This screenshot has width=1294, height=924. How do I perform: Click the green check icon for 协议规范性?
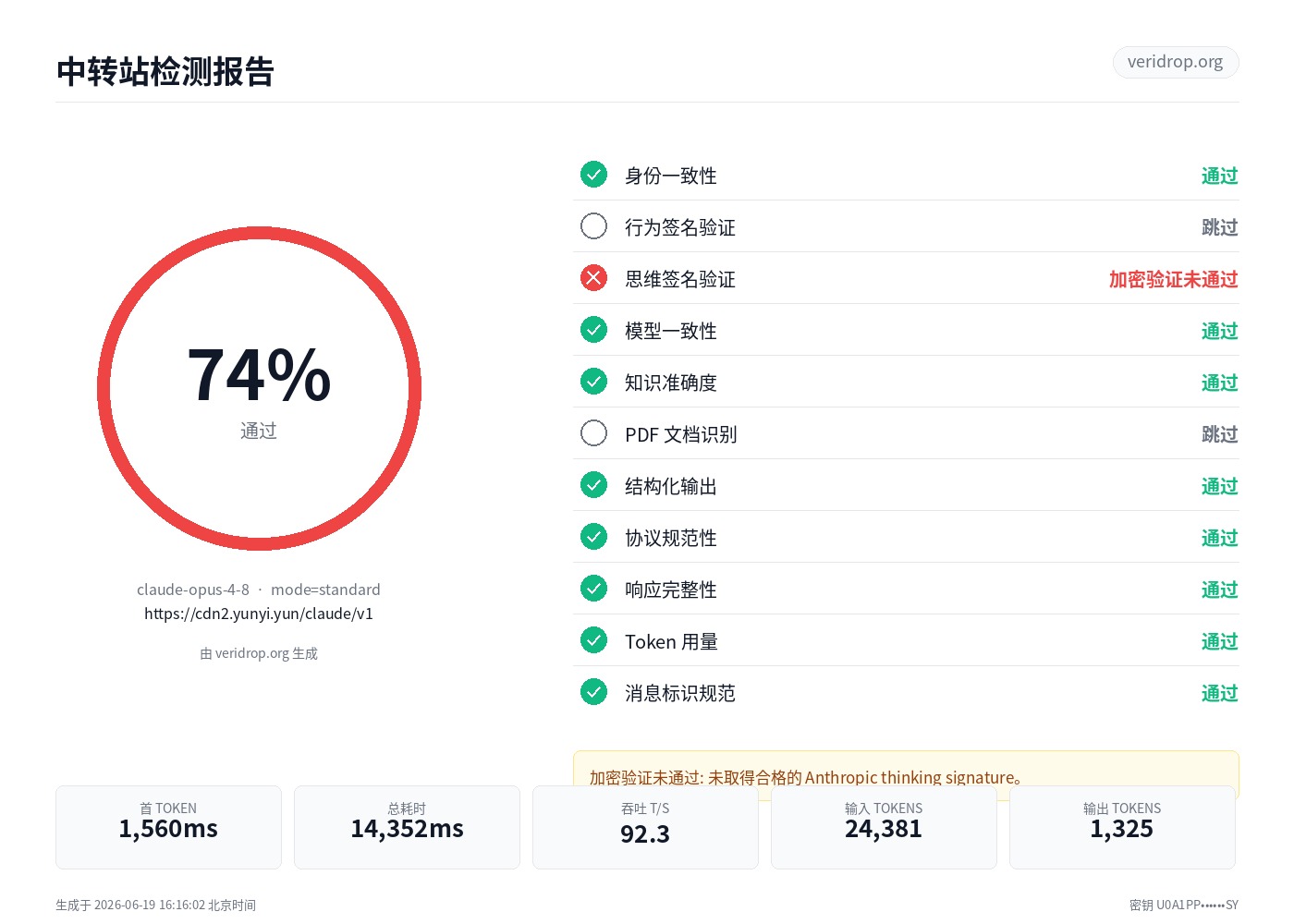tap(593, 537)
